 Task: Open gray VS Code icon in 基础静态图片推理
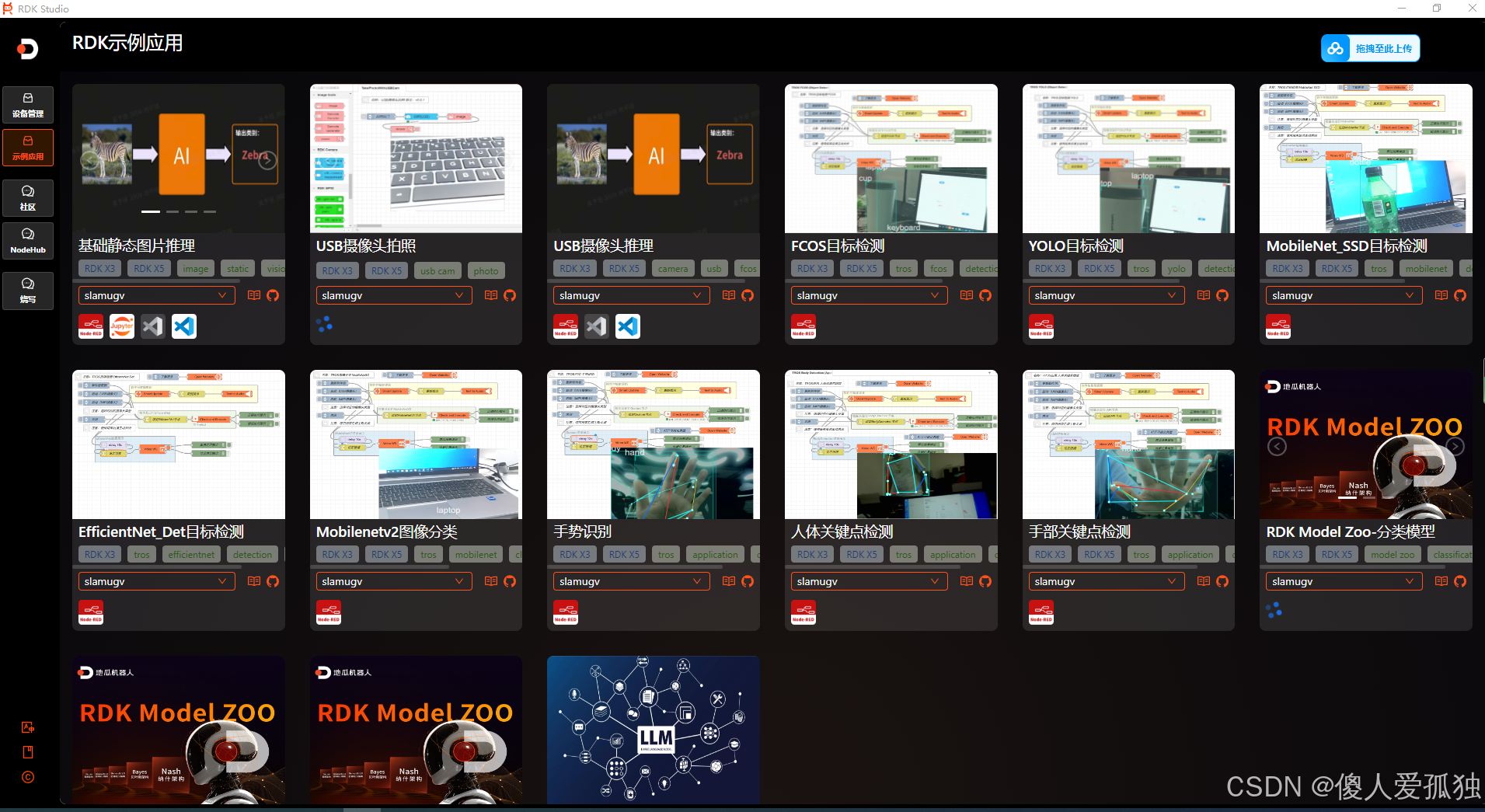click(x=153, y=326)
